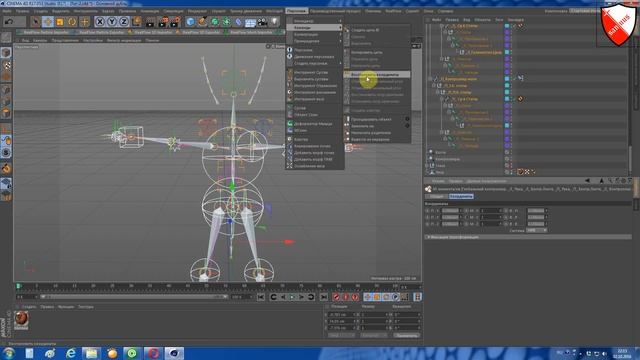This screenshot has height=360, width=640.
Task: Click the back arrow in Attribute Manager
Action: [x=587, y=180]
